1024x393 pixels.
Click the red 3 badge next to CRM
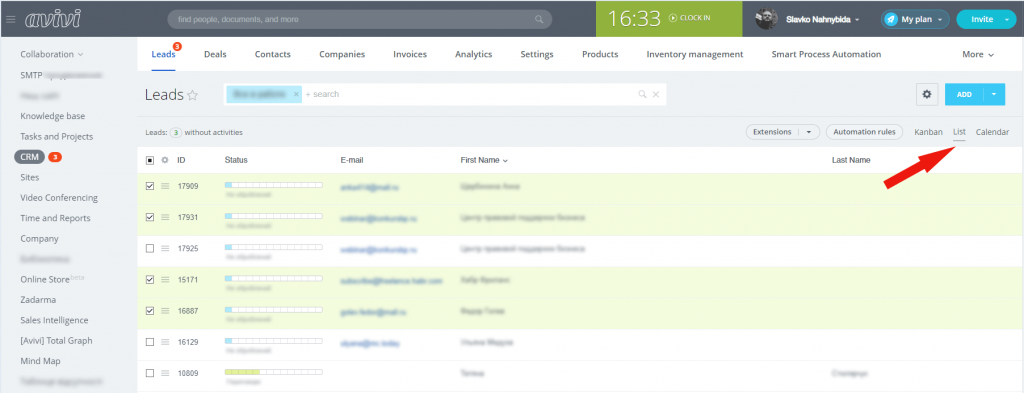[55, 157]
